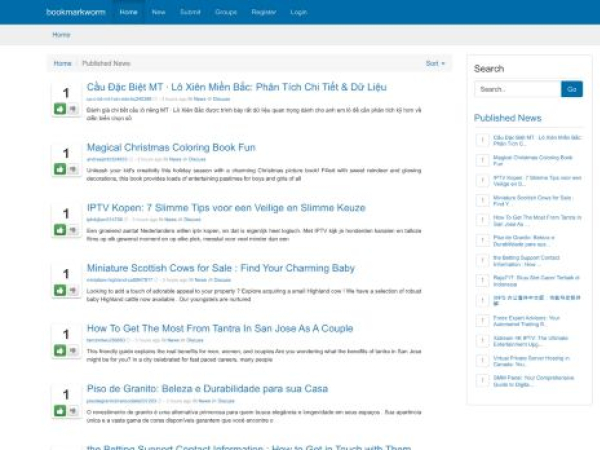Click Discuss link under Tantra In San Jose
This screenshot has width=600, height=450.
pyautogui.click(x=195, y=340)
